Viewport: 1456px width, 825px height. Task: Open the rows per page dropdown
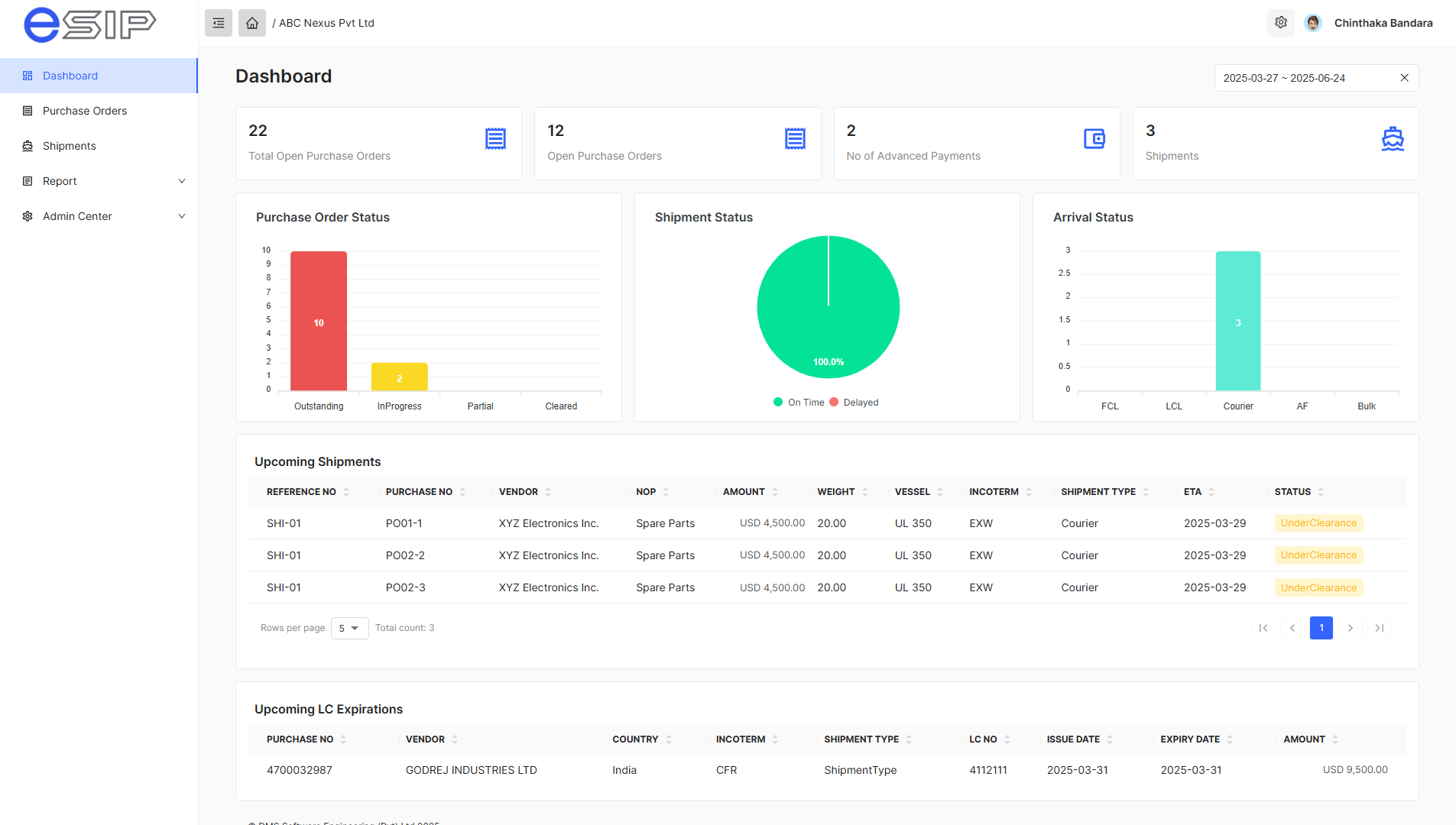click(x=349, y=628)
